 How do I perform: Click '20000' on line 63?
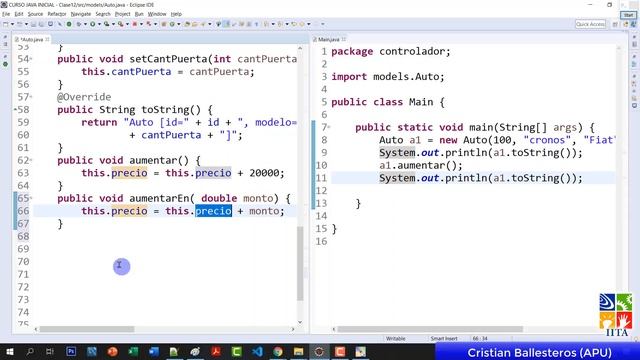pos(264,173)
